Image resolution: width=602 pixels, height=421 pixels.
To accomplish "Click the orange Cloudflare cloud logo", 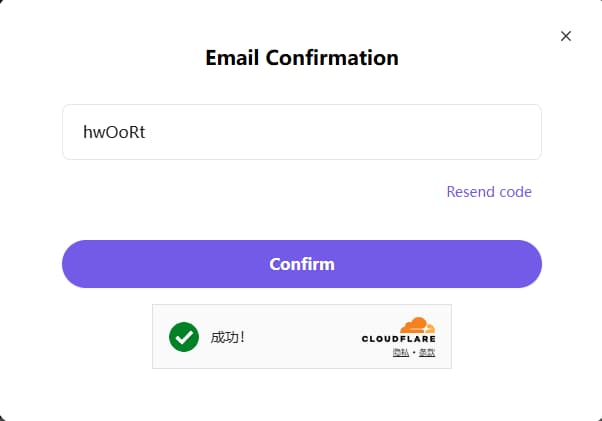I will point(417,325).
